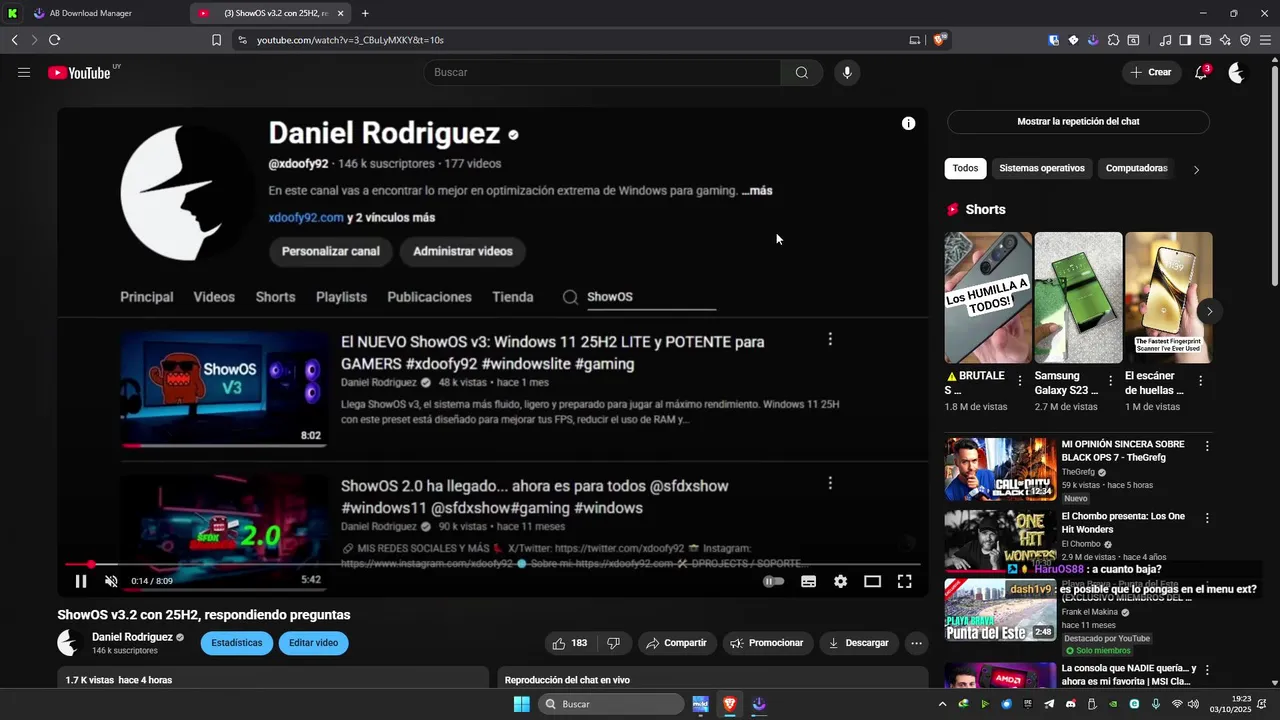The image size is (1280, 720).
Task: Seek on the red video progress bar
Action: point(492,565)
